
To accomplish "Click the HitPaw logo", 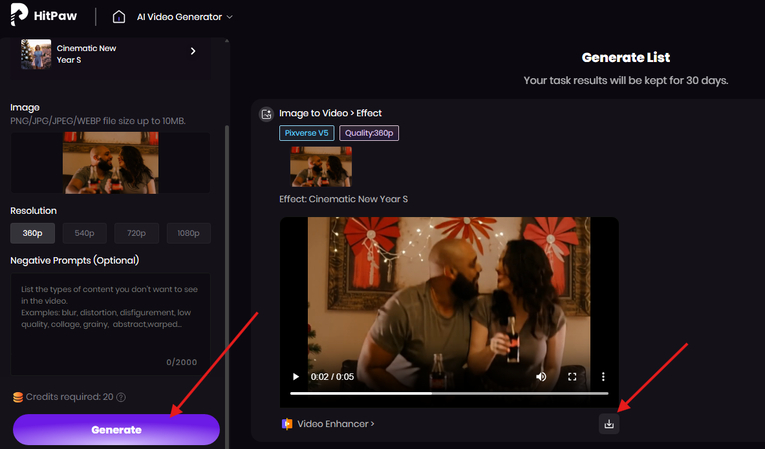I will click(43, 15).
